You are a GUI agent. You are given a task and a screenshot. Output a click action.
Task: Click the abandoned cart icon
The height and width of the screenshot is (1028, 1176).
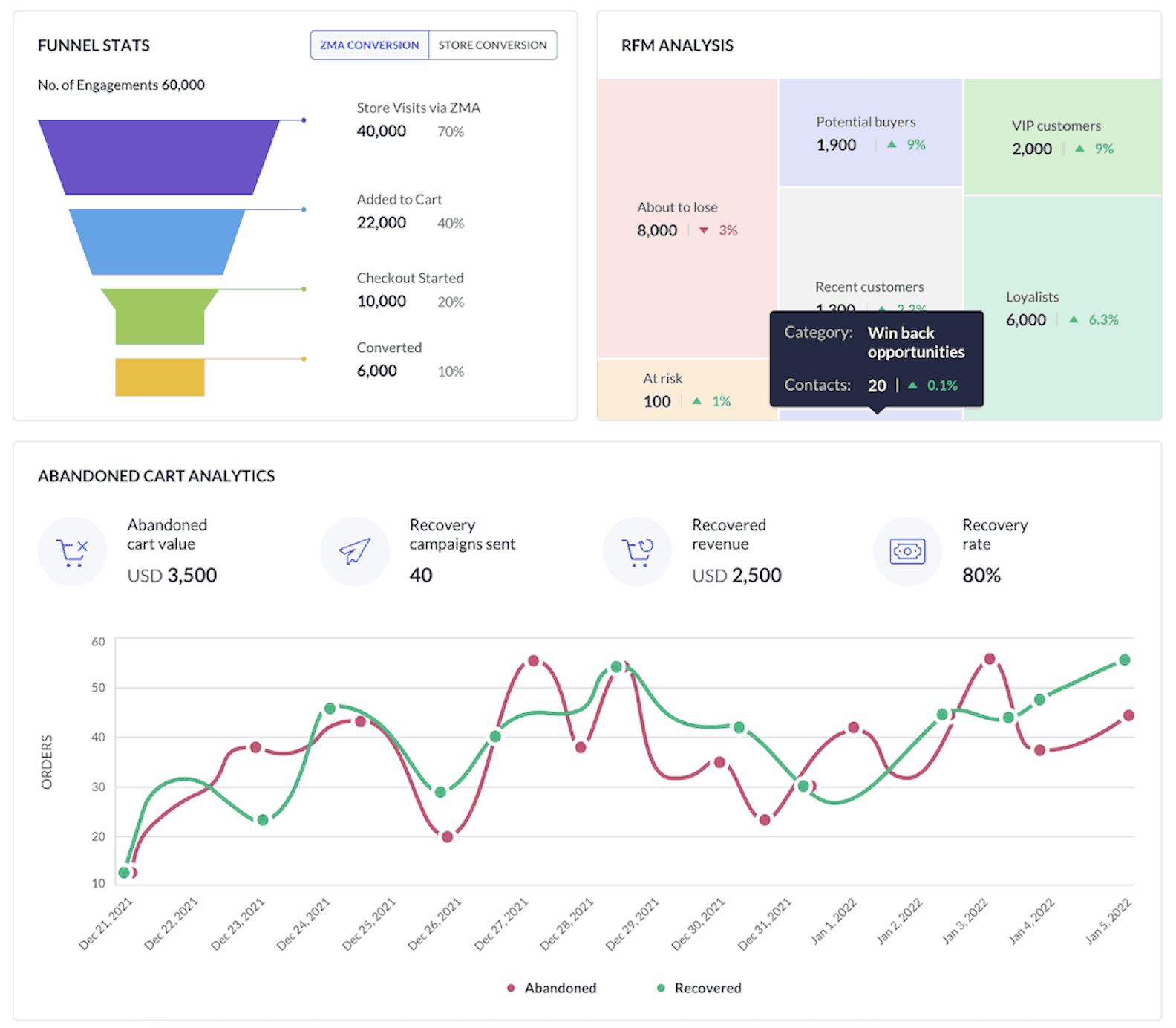73,551
